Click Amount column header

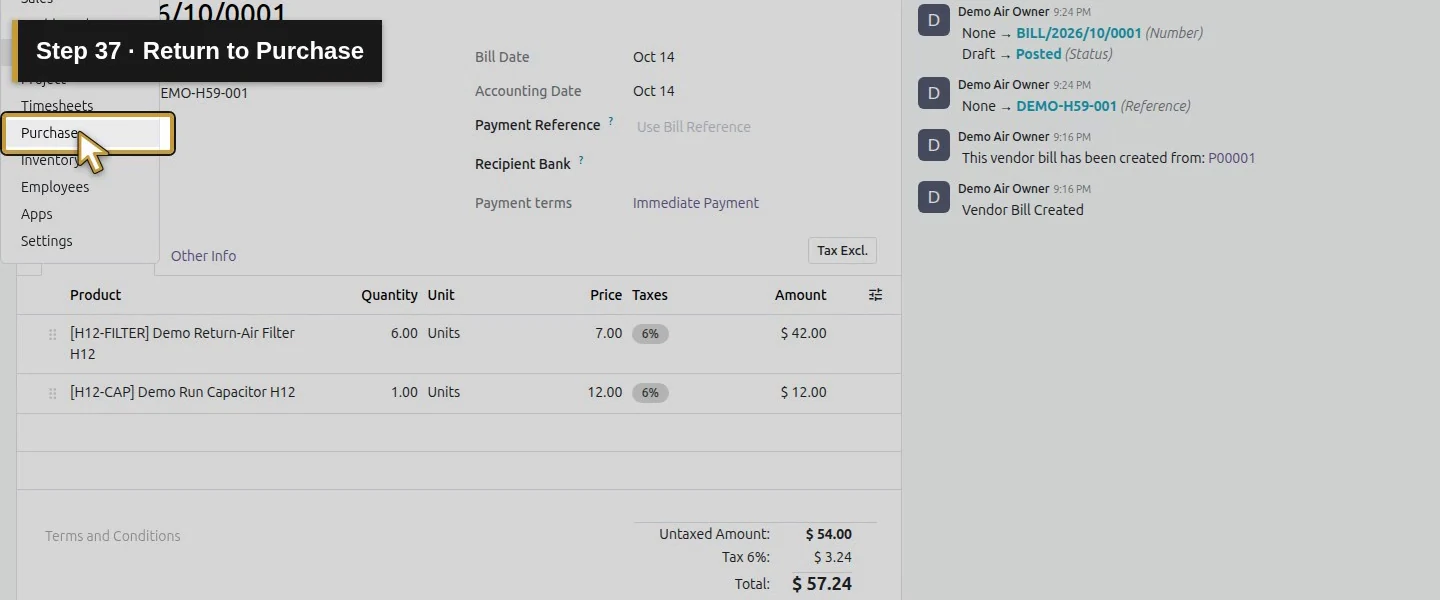[801, 295]
